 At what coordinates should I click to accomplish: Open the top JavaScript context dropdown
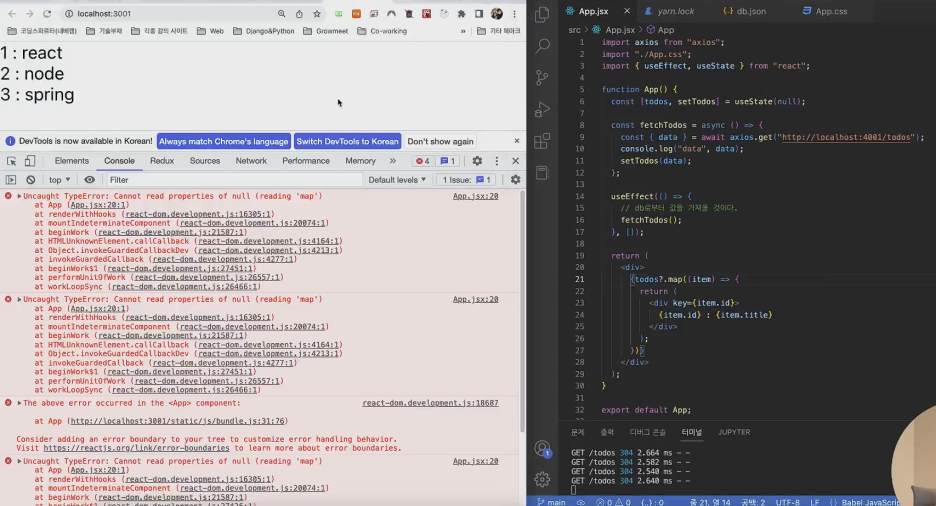(x=59, y=180)
